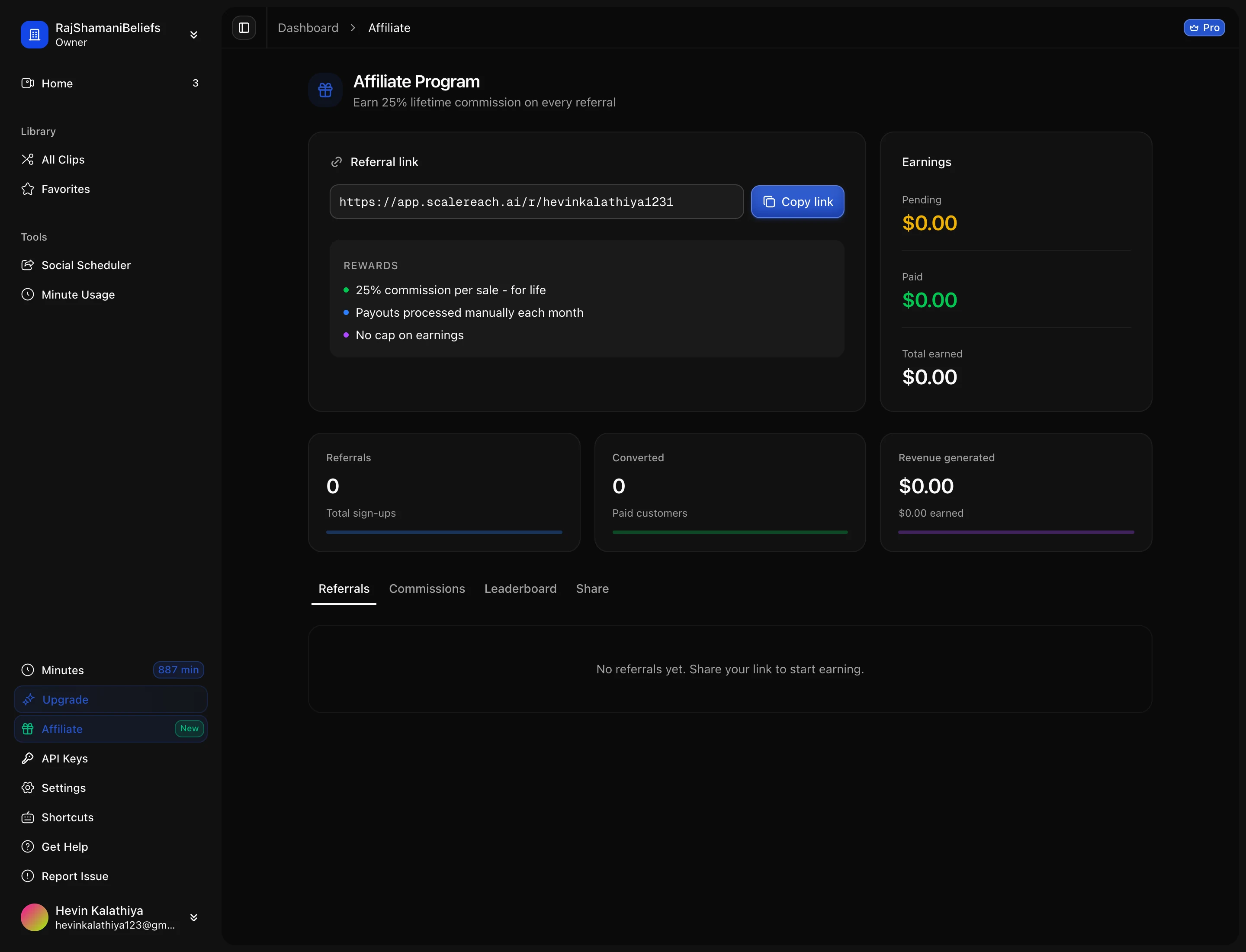Click the Get Help question icon

(28, 846)
